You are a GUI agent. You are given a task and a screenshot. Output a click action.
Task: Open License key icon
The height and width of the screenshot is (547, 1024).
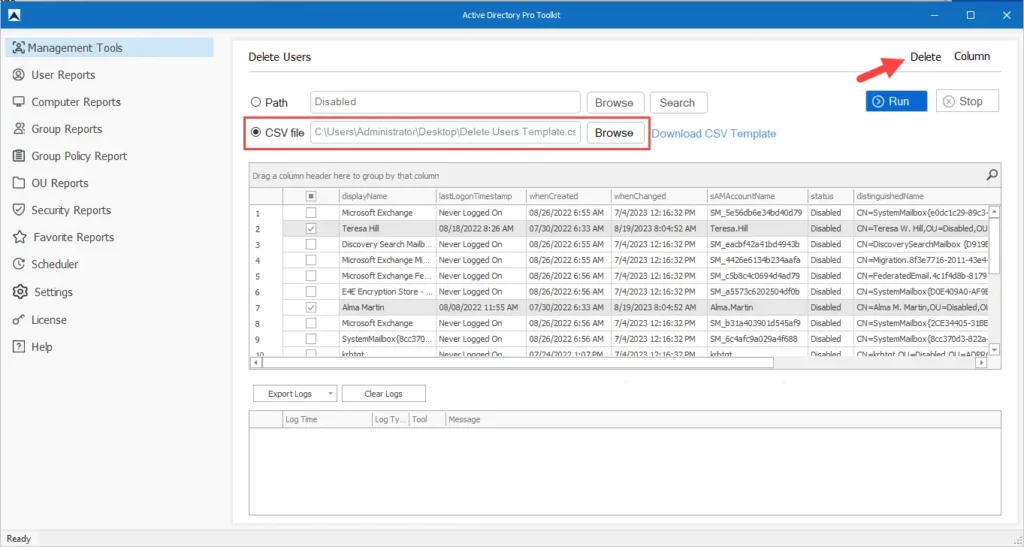[x=19, y=320]
